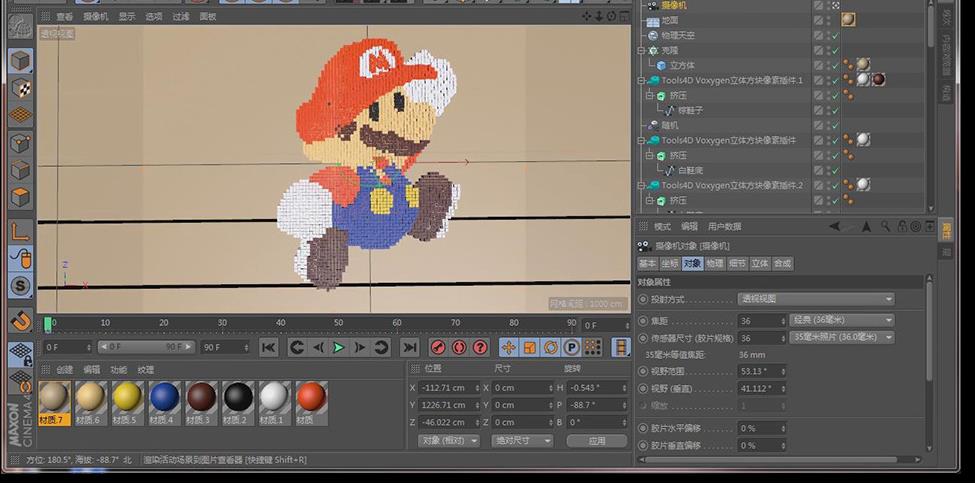Open the 对象 (相对) coordinate dropdown
The width and height of the screenshot is (975, 485).
(x=449, y=440)
